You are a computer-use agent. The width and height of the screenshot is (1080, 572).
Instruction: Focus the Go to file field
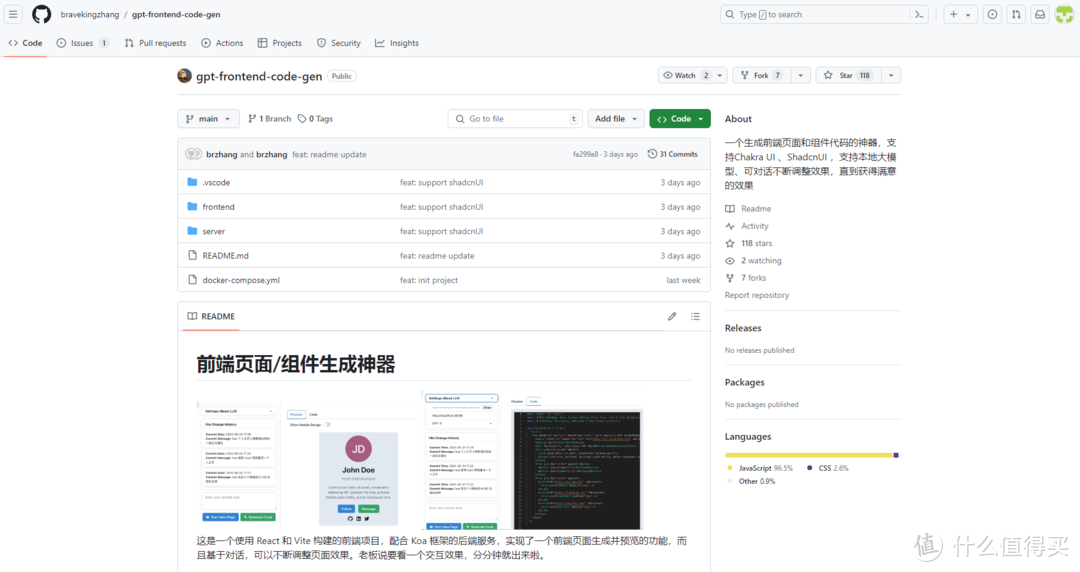coord(515,119)
